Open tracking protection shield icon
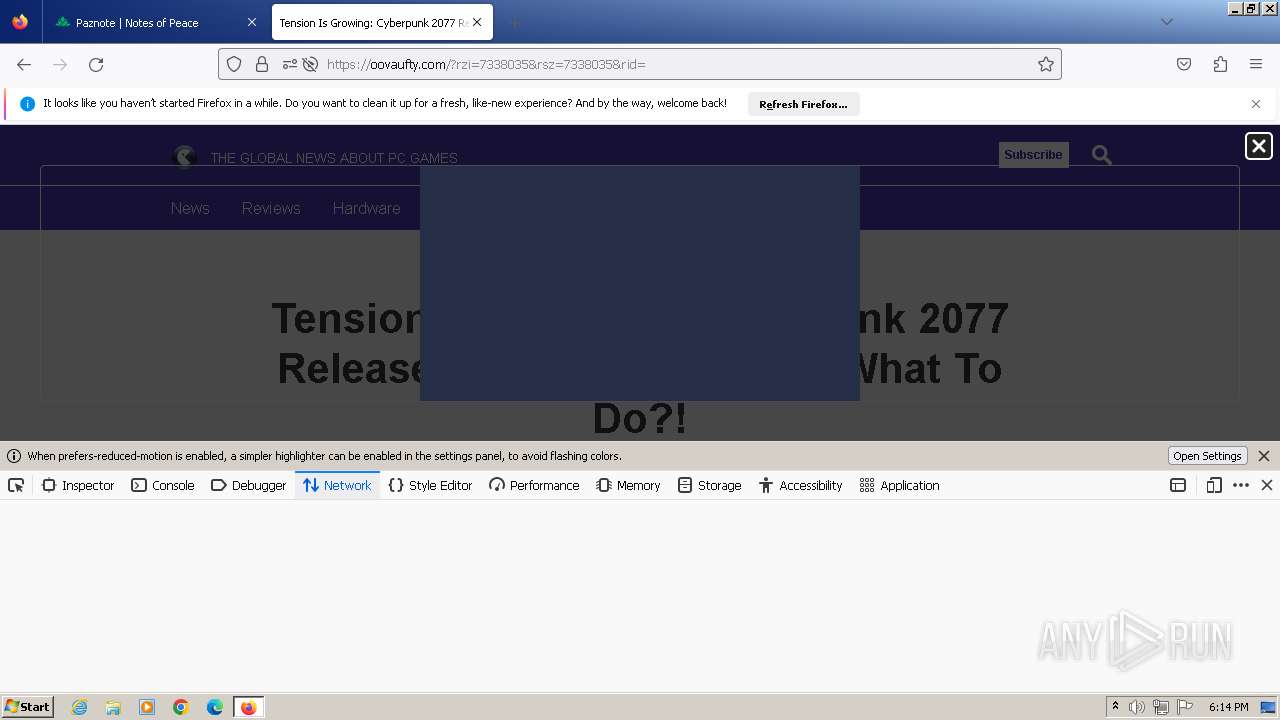The width and height of the screenshot is (1280, 720). 234,64
